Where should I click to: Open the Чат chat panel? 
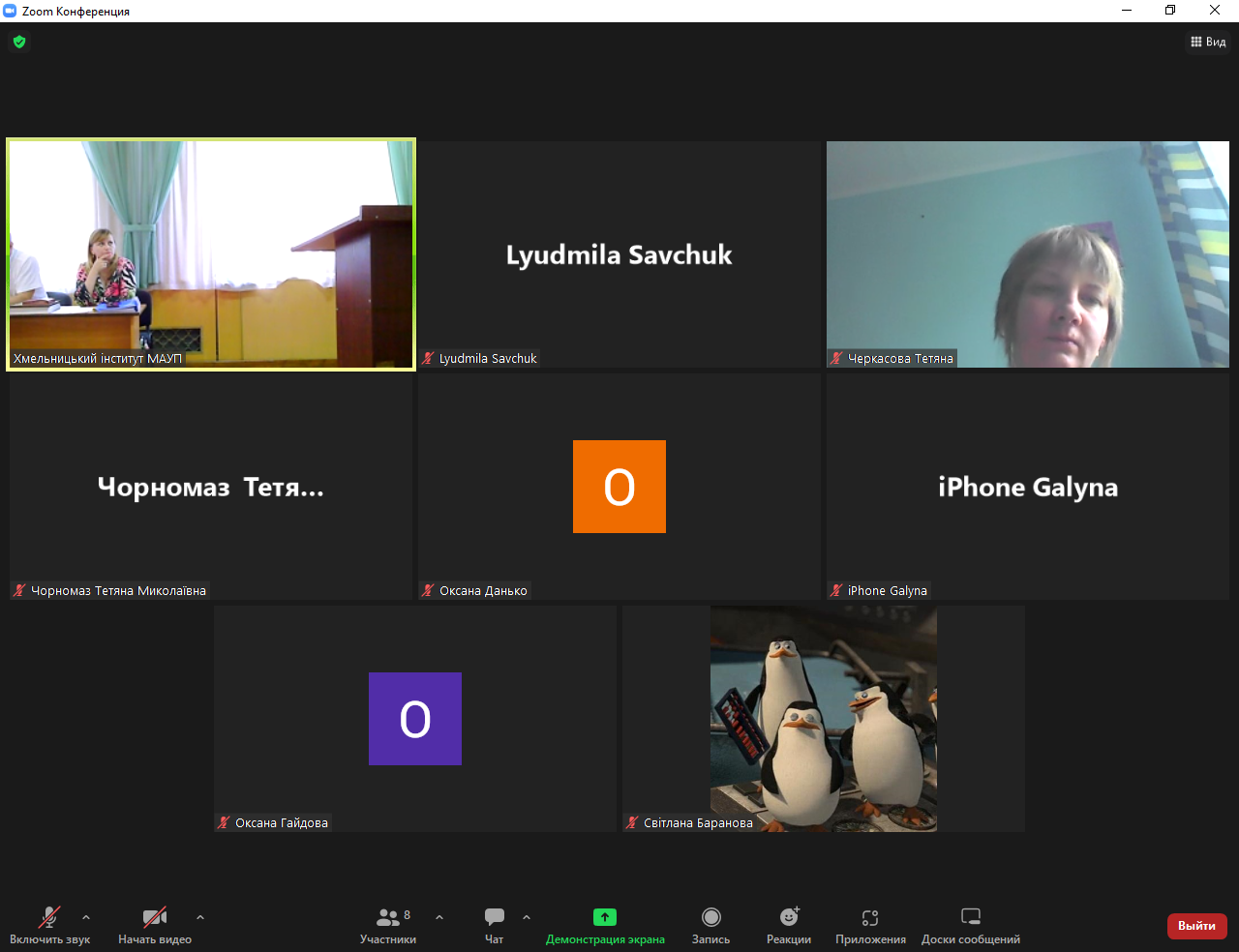[x=494, y=925]
